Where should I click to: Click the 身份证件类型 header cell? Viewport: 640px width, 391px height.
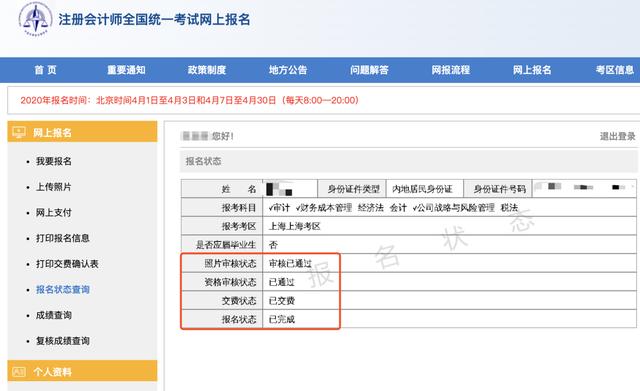point(353,189)
